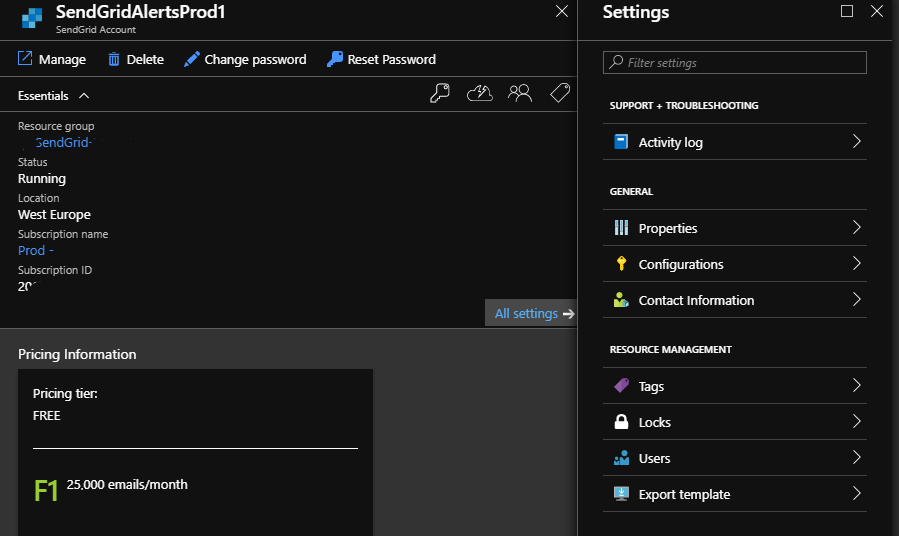
Task: Click the Activity log book icon
Action: click(621, 142)
